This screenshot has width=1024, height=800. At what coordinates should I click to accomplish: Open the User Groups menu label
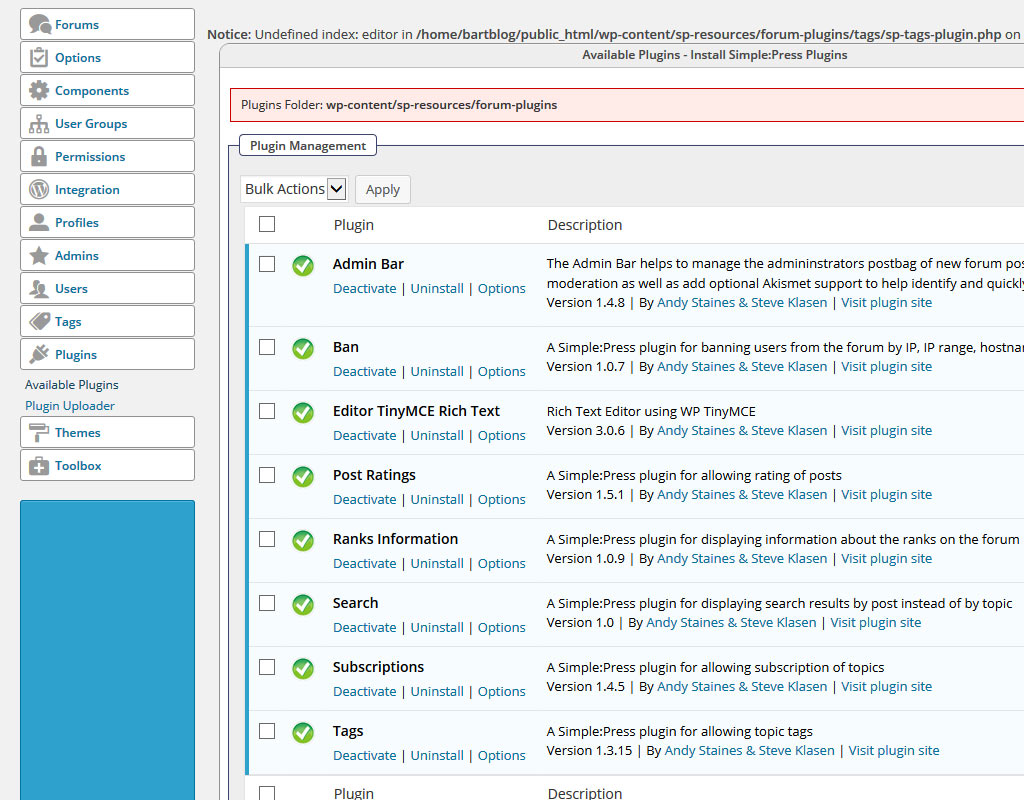click(x=91, y=123)
